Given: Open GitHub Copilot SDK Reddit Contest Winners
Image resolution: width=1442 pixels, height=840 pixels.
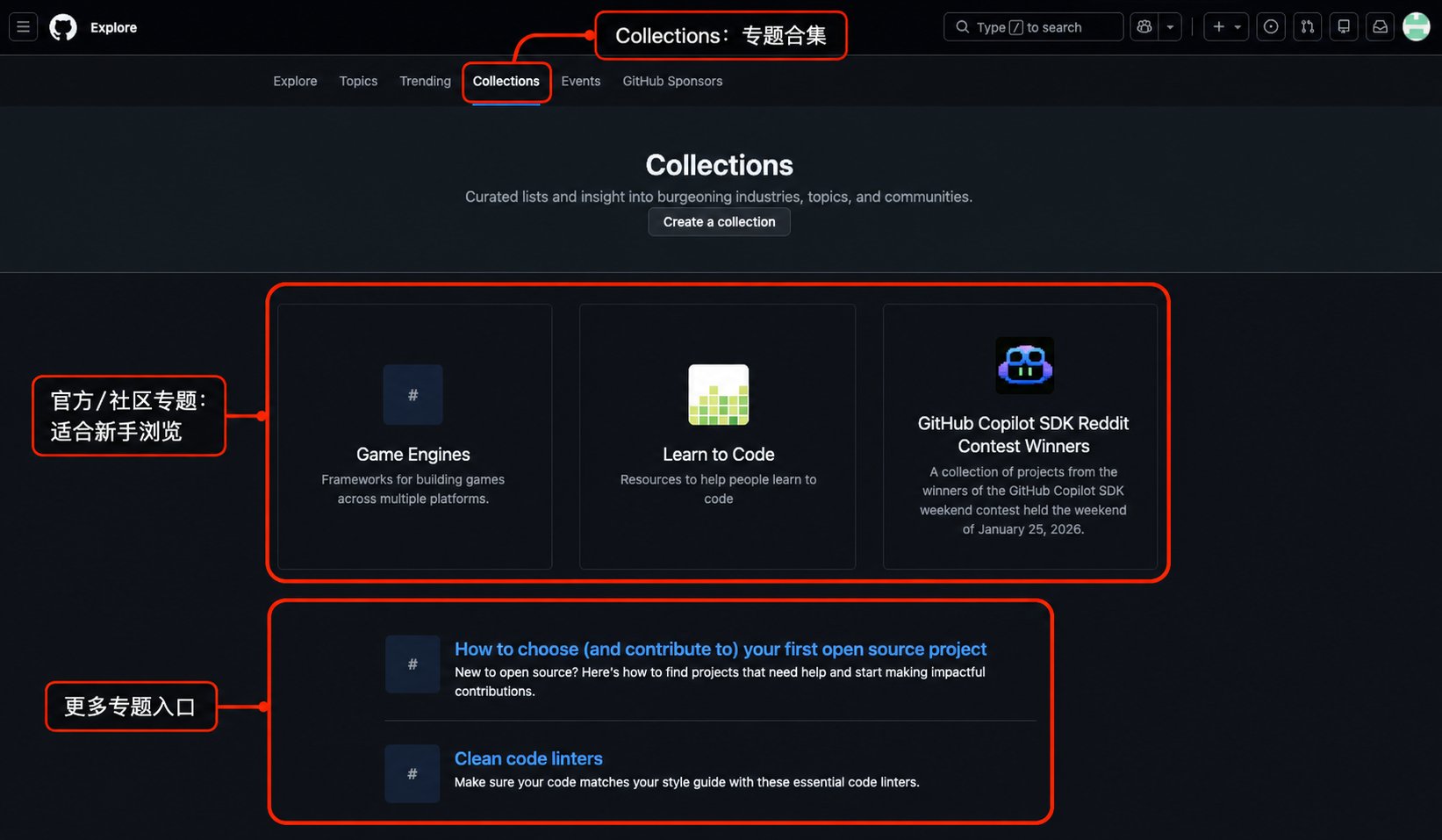Looking at the screenshot, I should [x=1023, y=434].
